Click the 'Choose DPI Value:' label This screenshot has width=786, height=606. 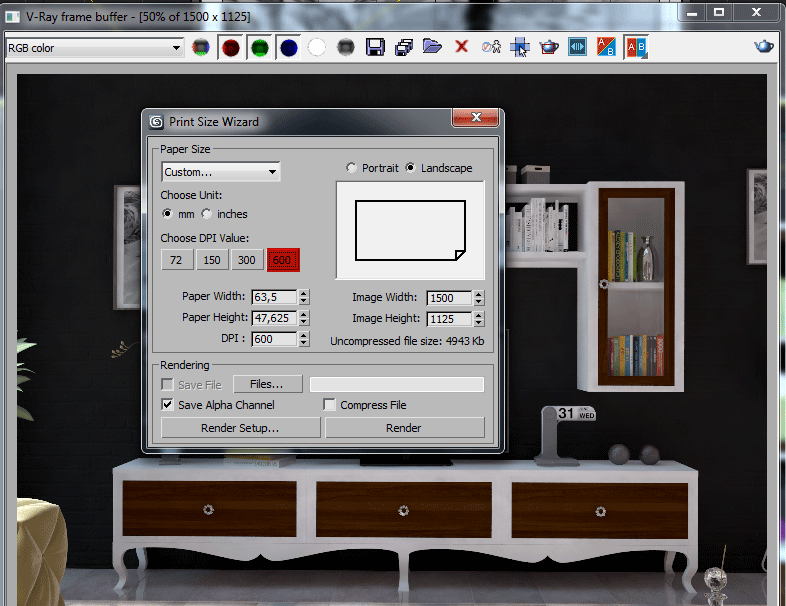(x=205, y=238)
